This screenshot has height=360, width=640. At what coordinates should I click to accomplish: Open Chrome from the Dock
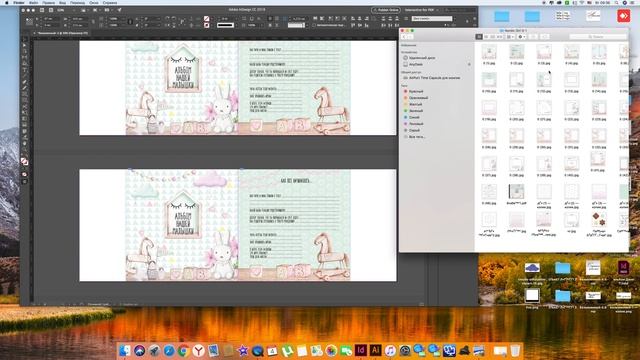(183, 350)
